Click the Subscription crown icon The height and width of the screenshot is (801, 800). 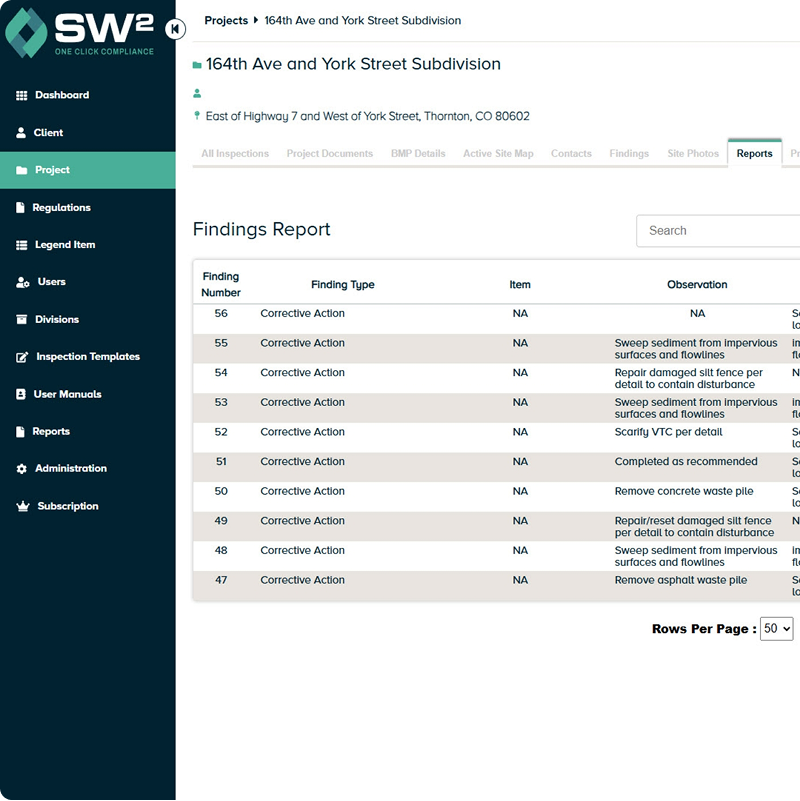pyautogui.click(x=22, y=507)
